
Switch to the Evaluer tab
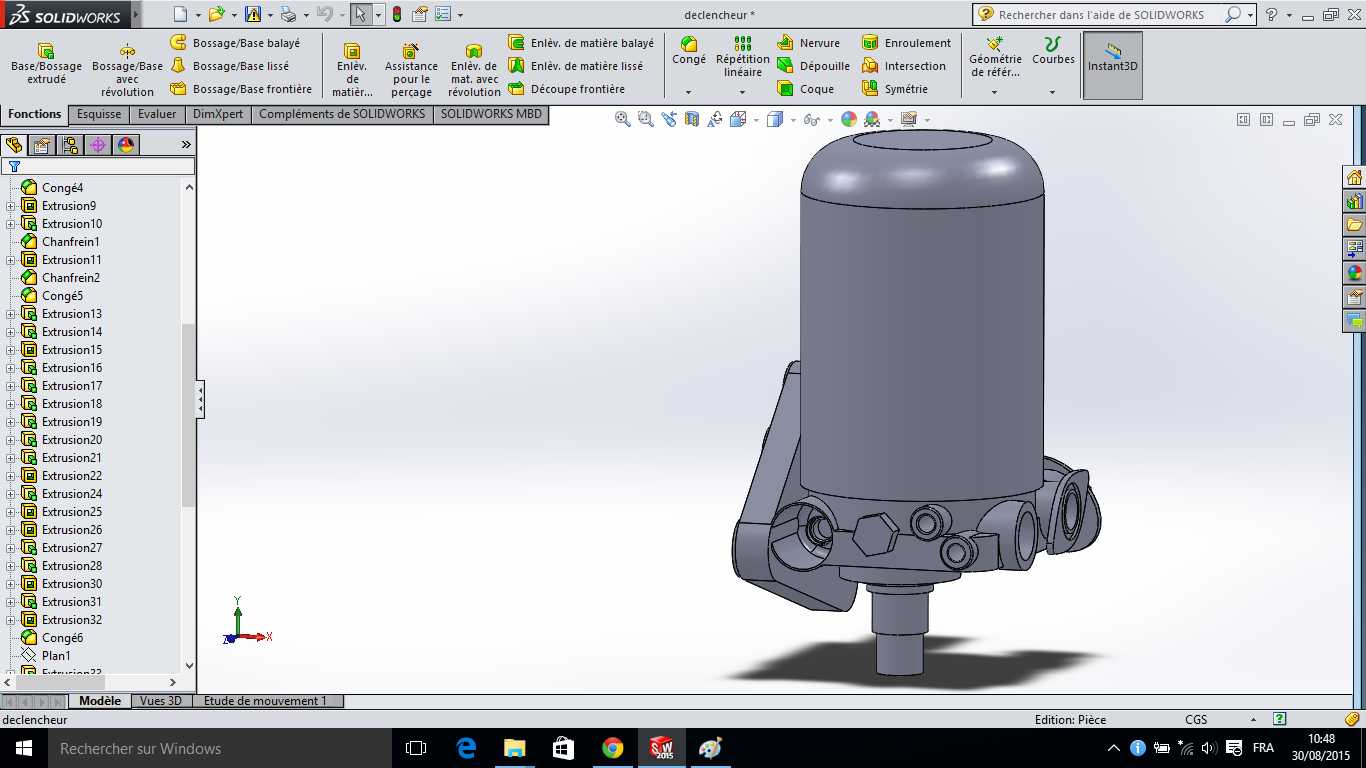point(157,114)
